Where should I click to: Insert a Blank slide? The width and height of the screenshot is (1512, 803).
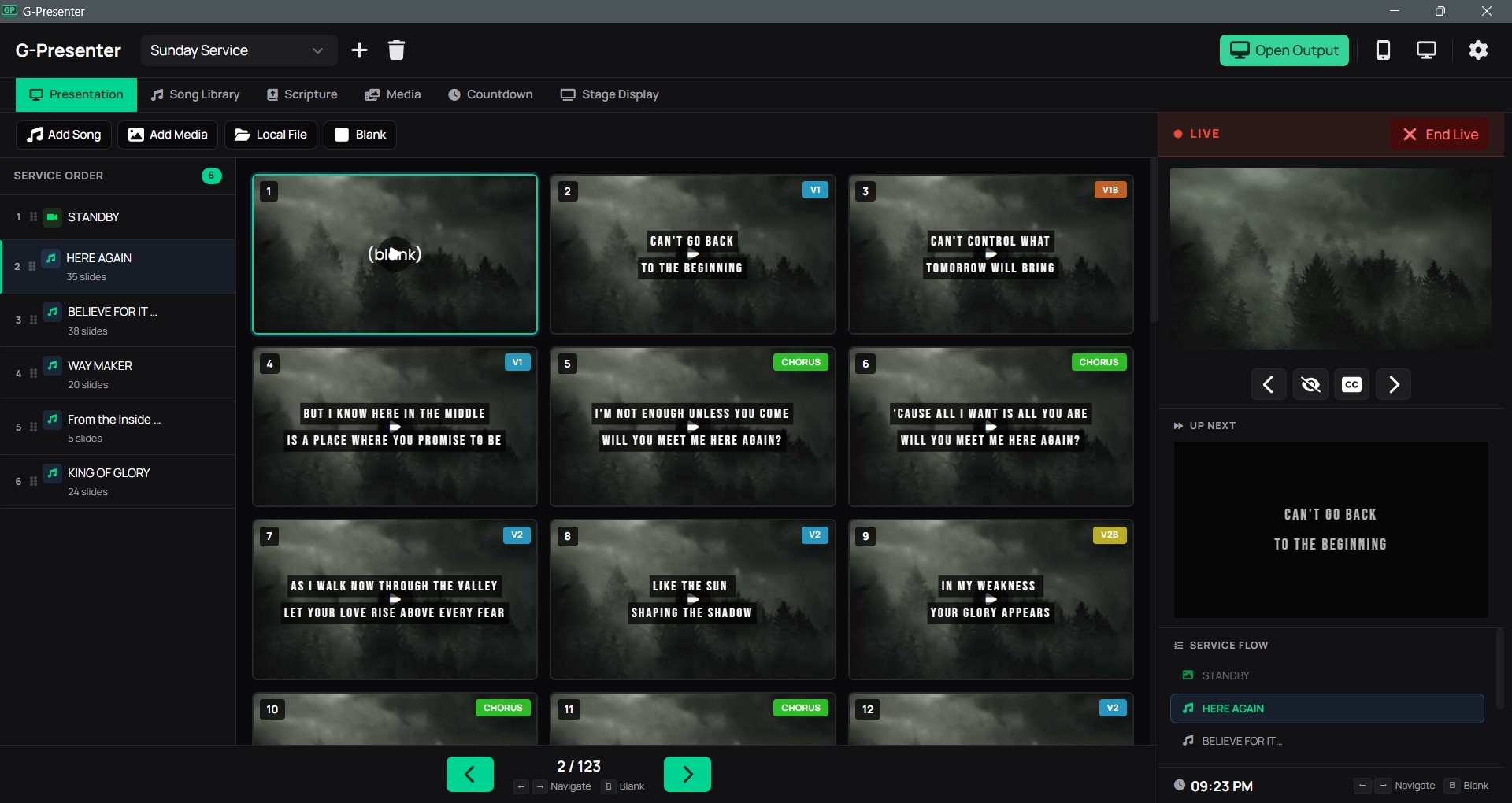coord(360,135)
